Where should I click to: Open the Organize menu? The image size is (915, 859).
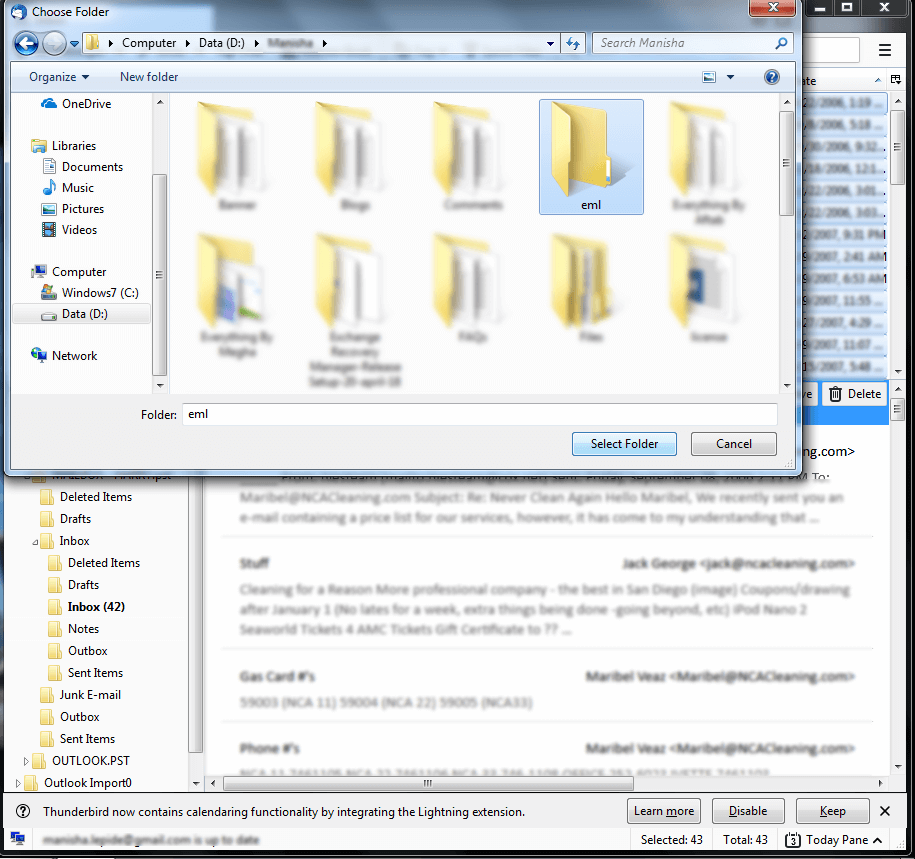click(x=59, y=77)
